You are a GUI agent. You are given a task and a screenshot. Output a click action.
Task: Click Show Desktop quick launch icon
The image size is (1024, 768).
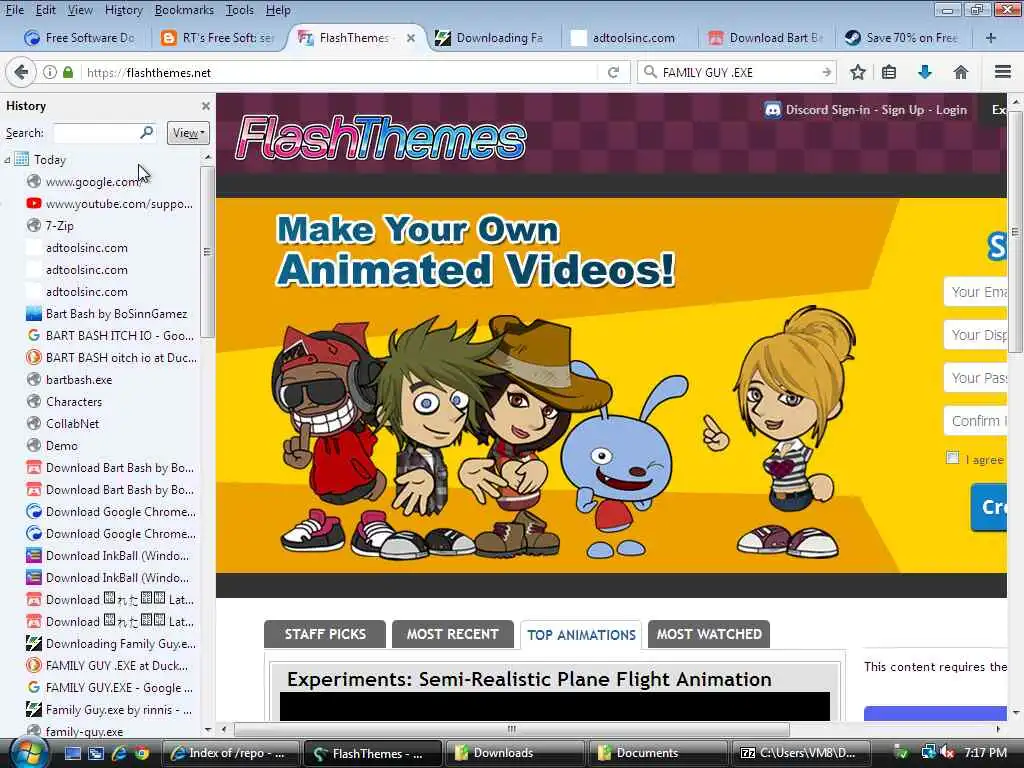tap(72, 754)
